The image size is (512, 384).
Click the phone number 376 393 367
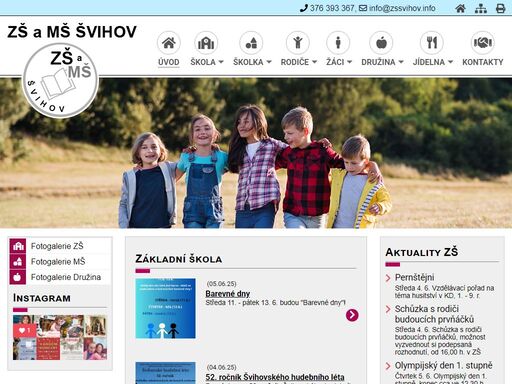(x=332, y=8)
